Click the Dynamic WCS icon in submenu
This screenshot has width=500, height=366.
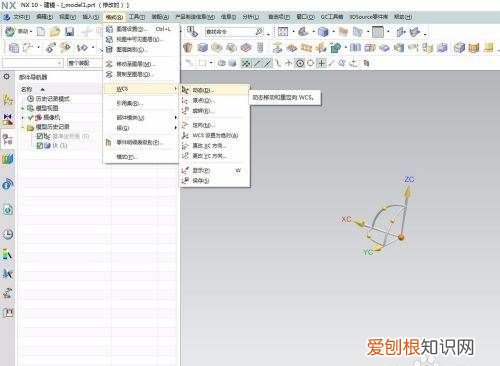click(186, 90)
